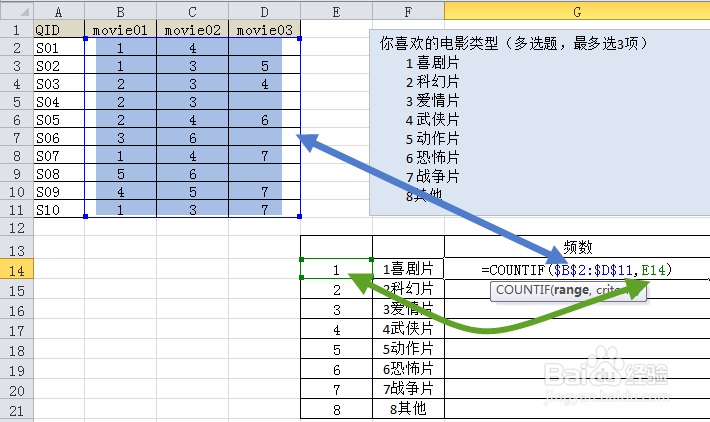Viewport: 710px width, 422px height.
Task: Click movie03 value 7 in S10 row
Action: [x=264, y=210]
